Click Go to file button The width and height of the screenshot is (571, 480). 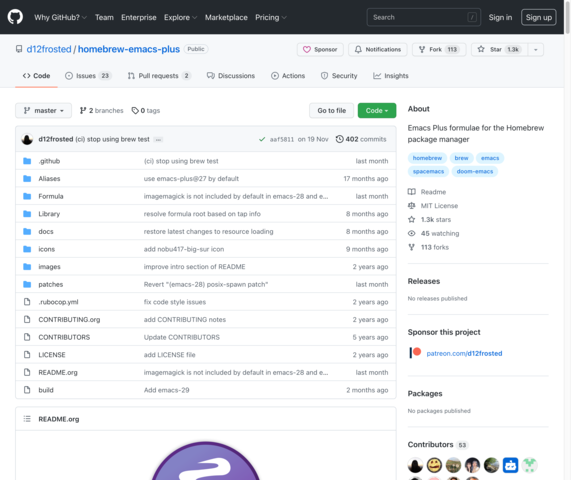(331, 110)
